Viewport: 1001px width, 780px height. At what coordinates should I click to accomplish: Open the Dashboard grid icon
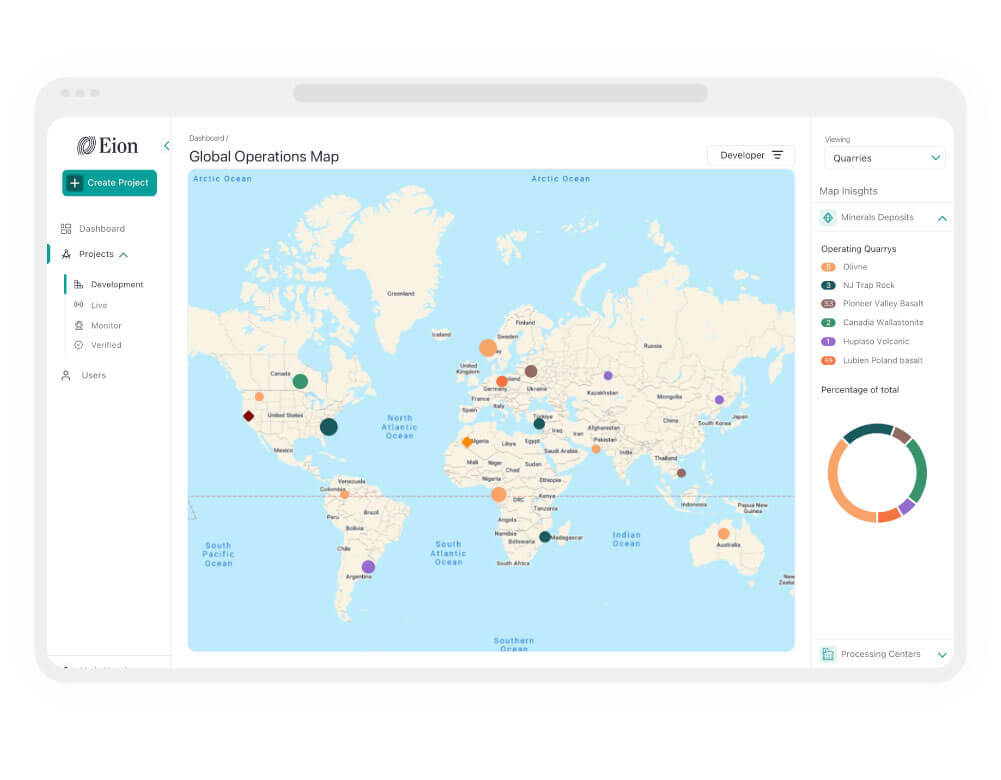pos(66,229)
